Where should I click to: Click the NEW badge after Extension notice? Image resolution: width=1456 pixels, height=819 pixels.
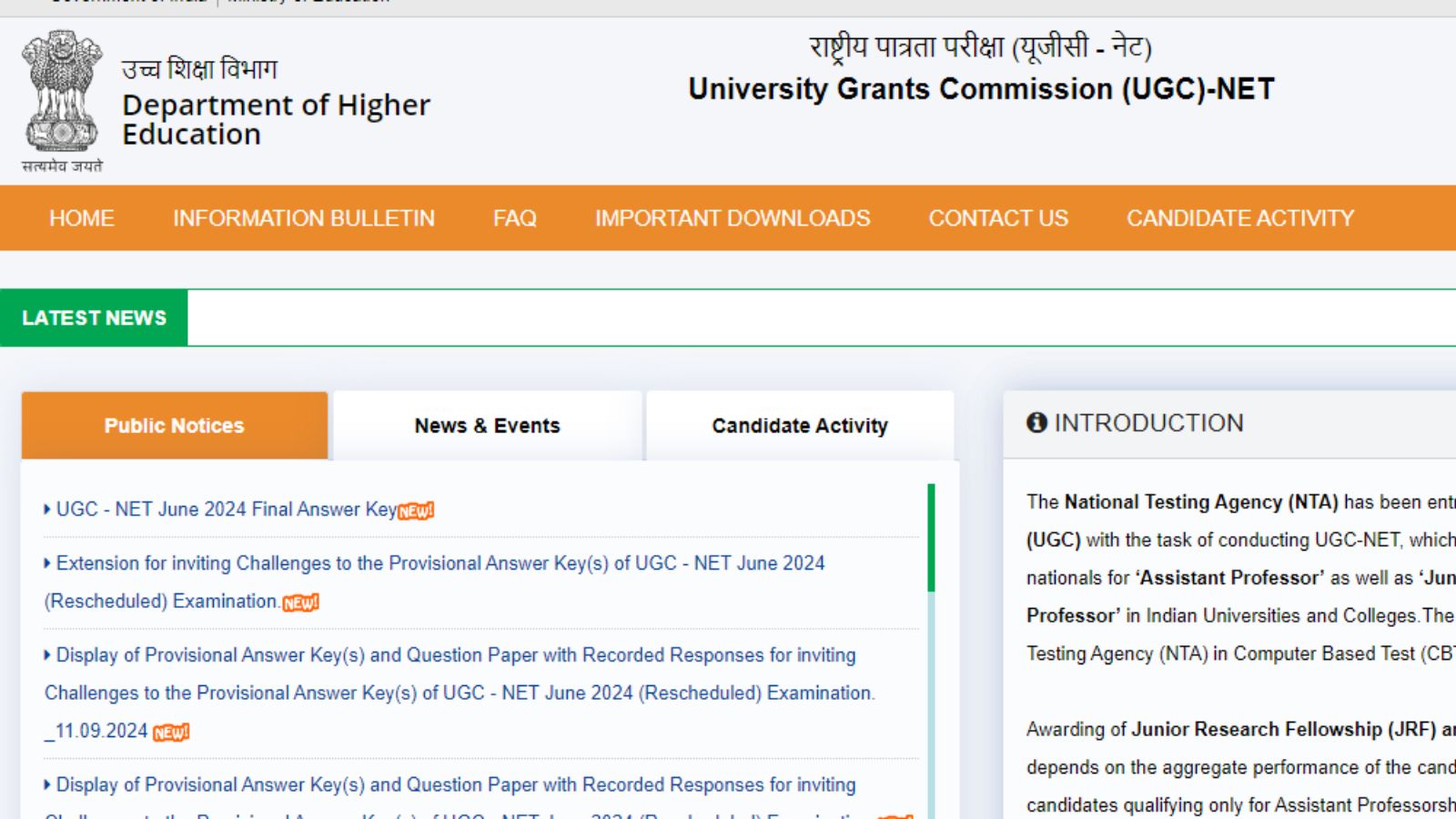[302, 602]
